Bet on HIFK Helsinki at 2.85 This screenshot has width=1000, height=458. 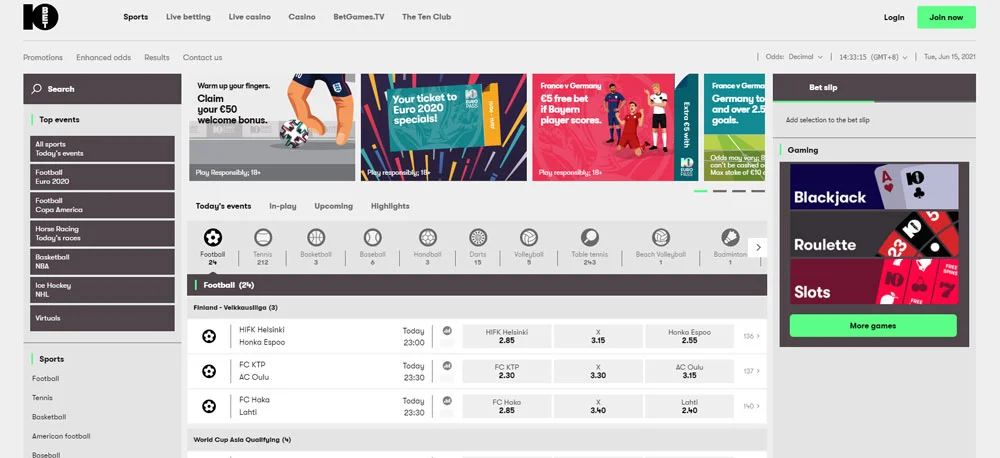(507, 336)
